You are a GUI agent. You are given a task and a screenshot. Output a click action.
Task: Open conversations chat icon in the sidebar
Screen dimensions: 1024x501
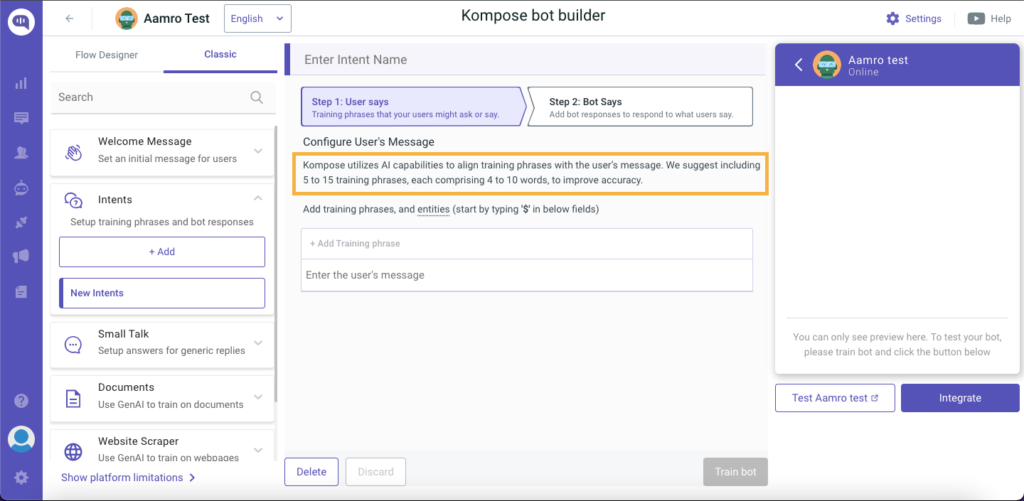pyautogui.click(x=21, y=118)
